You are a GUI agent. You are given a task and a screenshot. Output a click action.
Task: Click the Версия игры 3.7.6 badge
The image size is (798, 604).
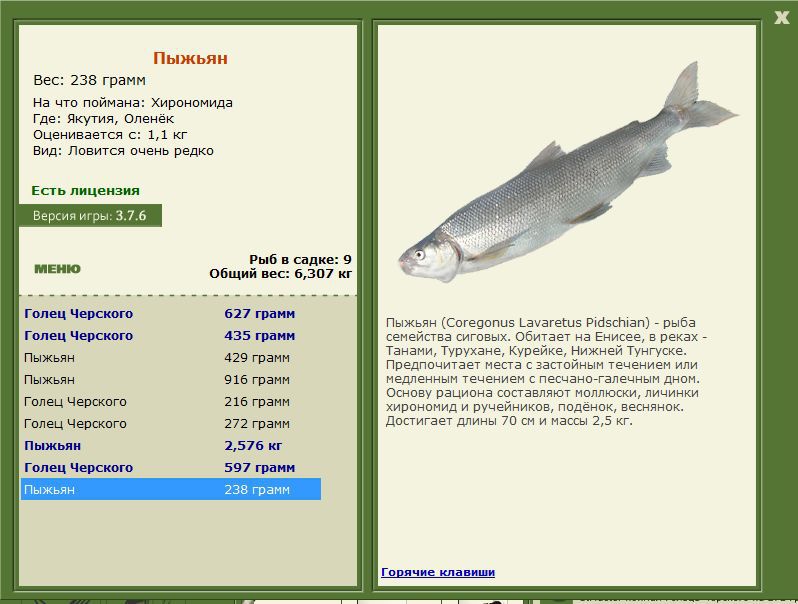(90, 215)
